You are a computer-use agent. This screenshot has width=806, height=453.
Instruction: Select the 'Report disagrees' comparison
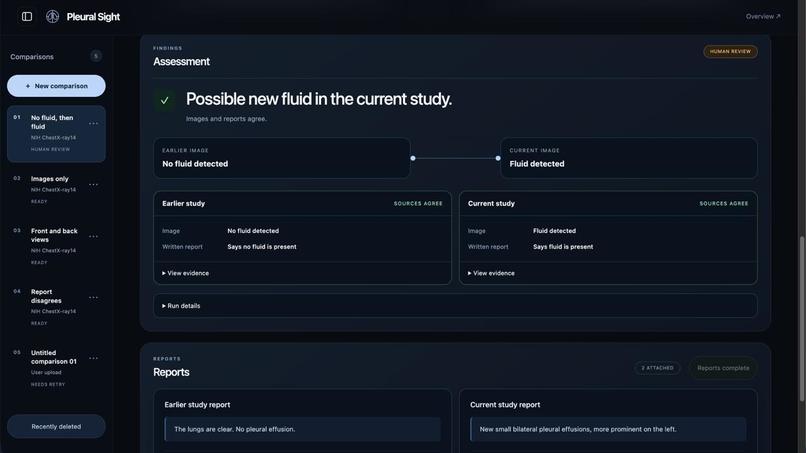point(56,307)
